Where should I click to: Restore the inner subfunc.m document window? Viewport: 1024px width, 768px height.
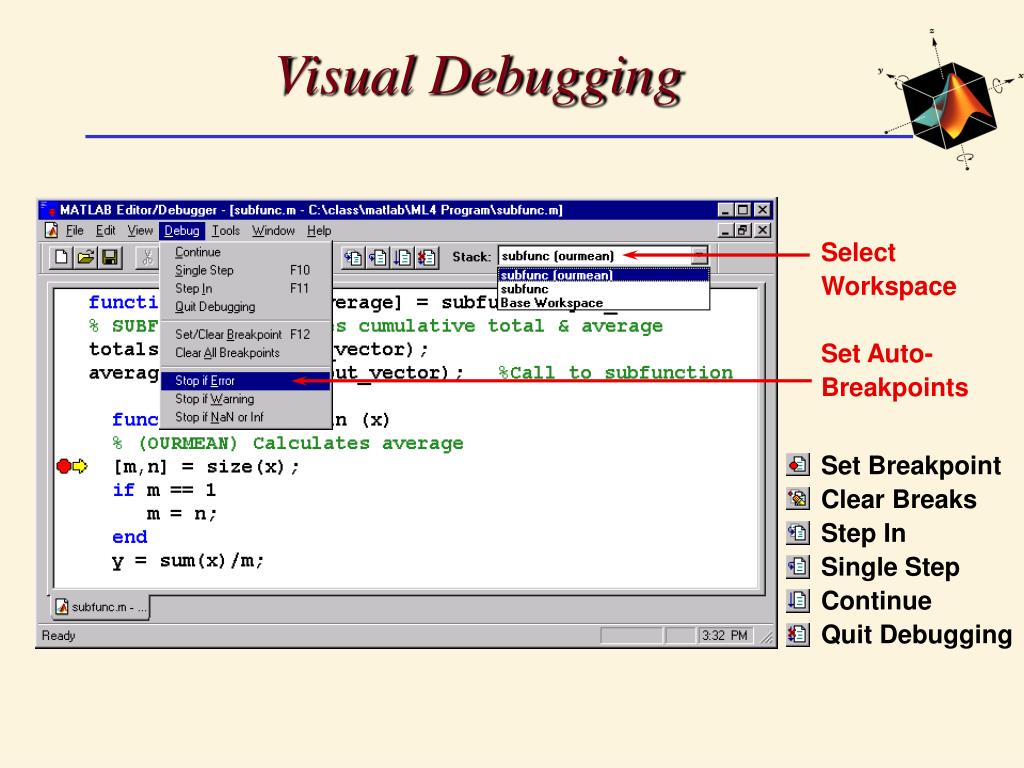coord(743,230)
